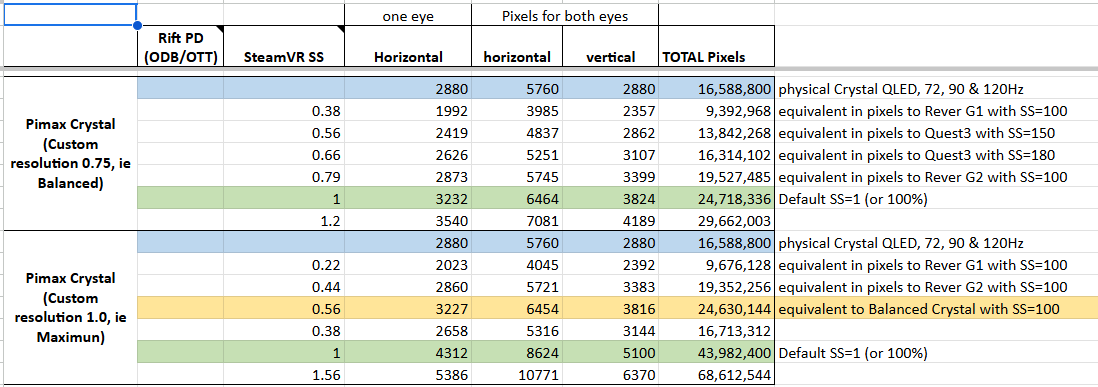Select cell with value 2873

tap(408, 177)
